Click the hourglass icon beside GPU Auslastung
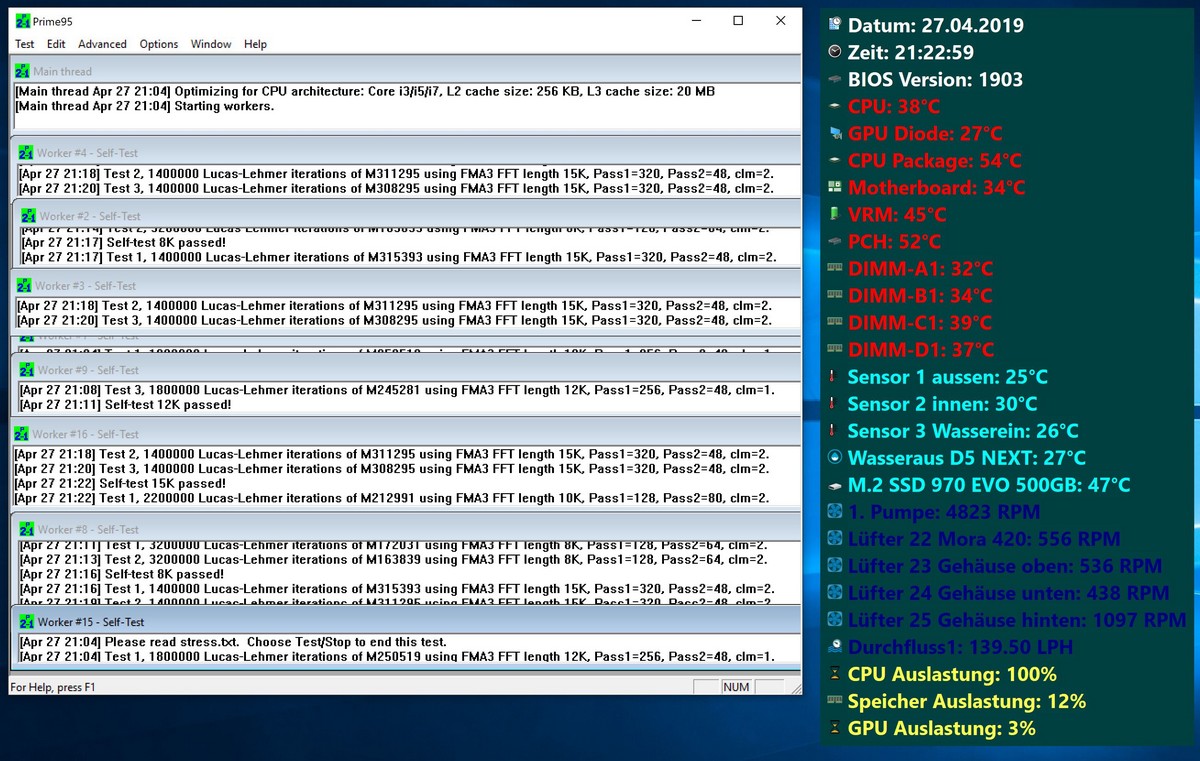The image size is (1200, 761). [x=835, y=728]
